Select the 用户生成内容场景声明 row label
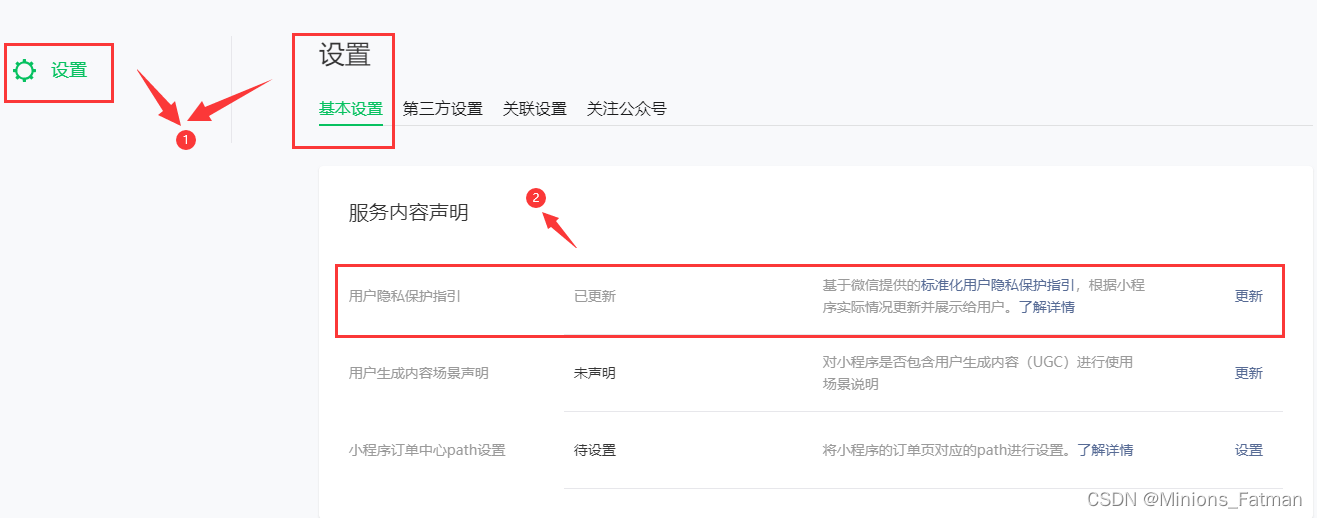Screen dimensions: 1317x518 (418, 373)
